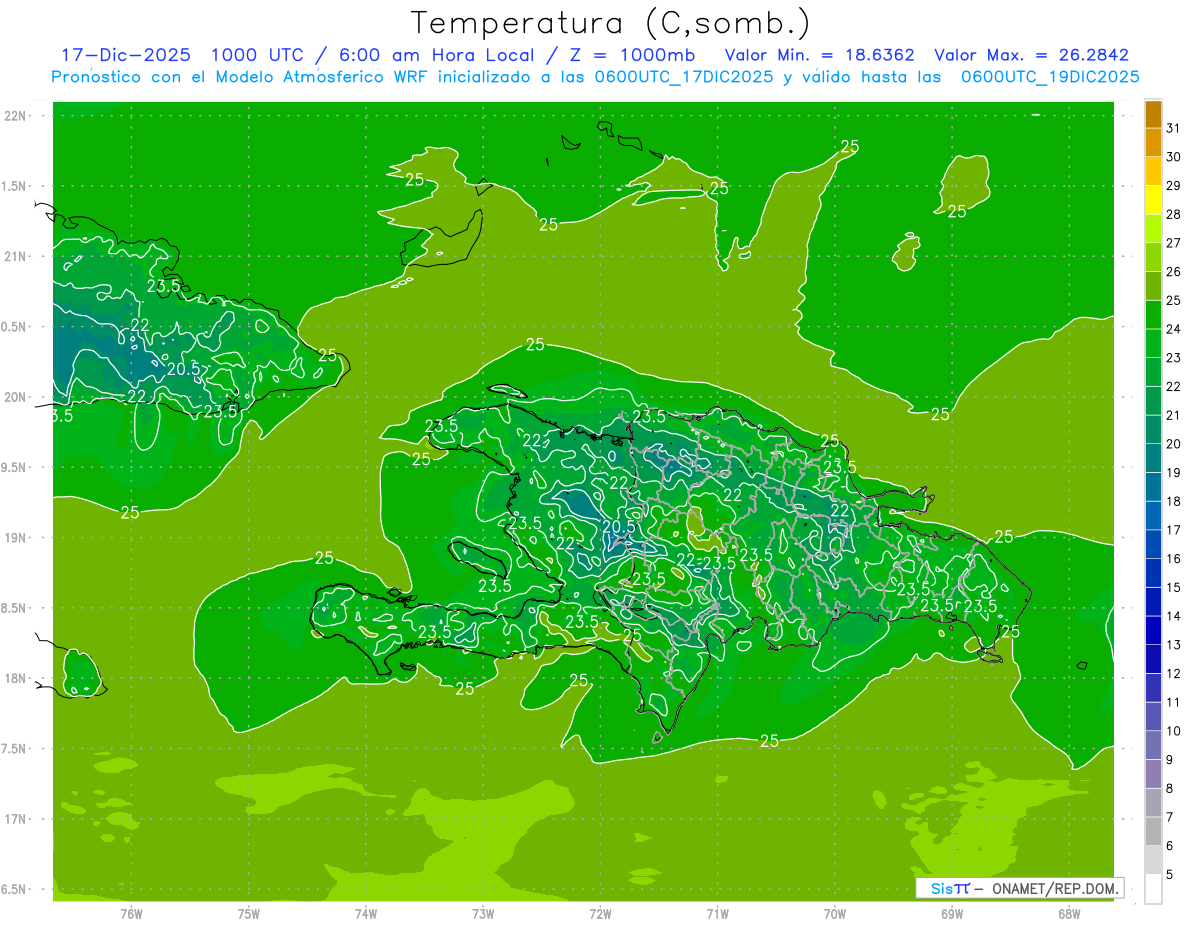Click the "74W" longitude axis label

[x=366, y=914]
